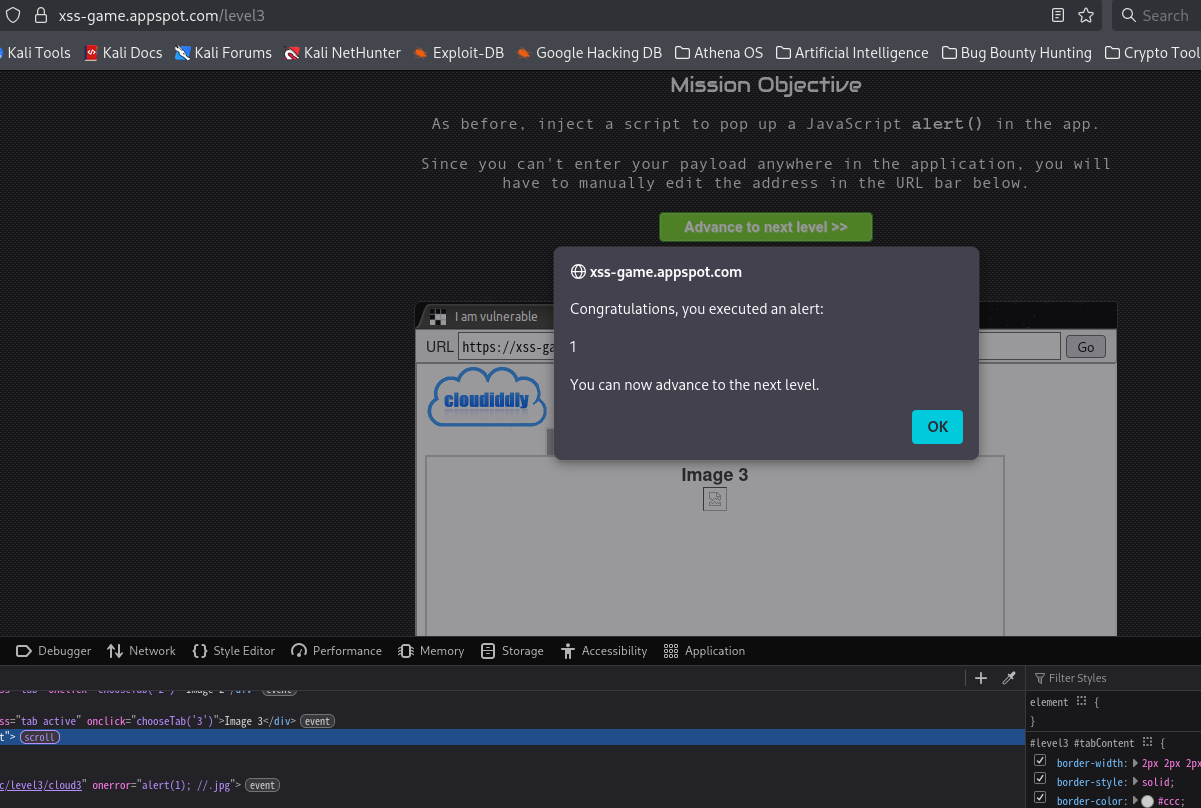Click the selector highlighter icon beside #tabContent

(1147, 743)
